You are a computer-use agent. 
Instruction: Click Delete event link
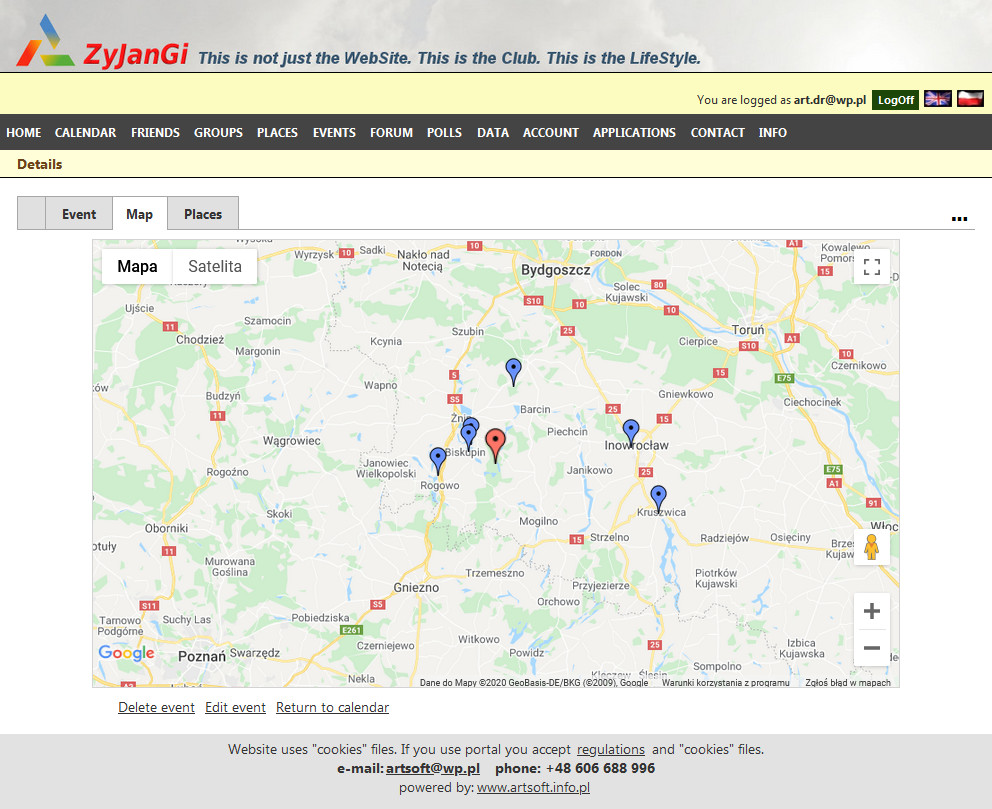pyautogui.click(x=156, y=707)
